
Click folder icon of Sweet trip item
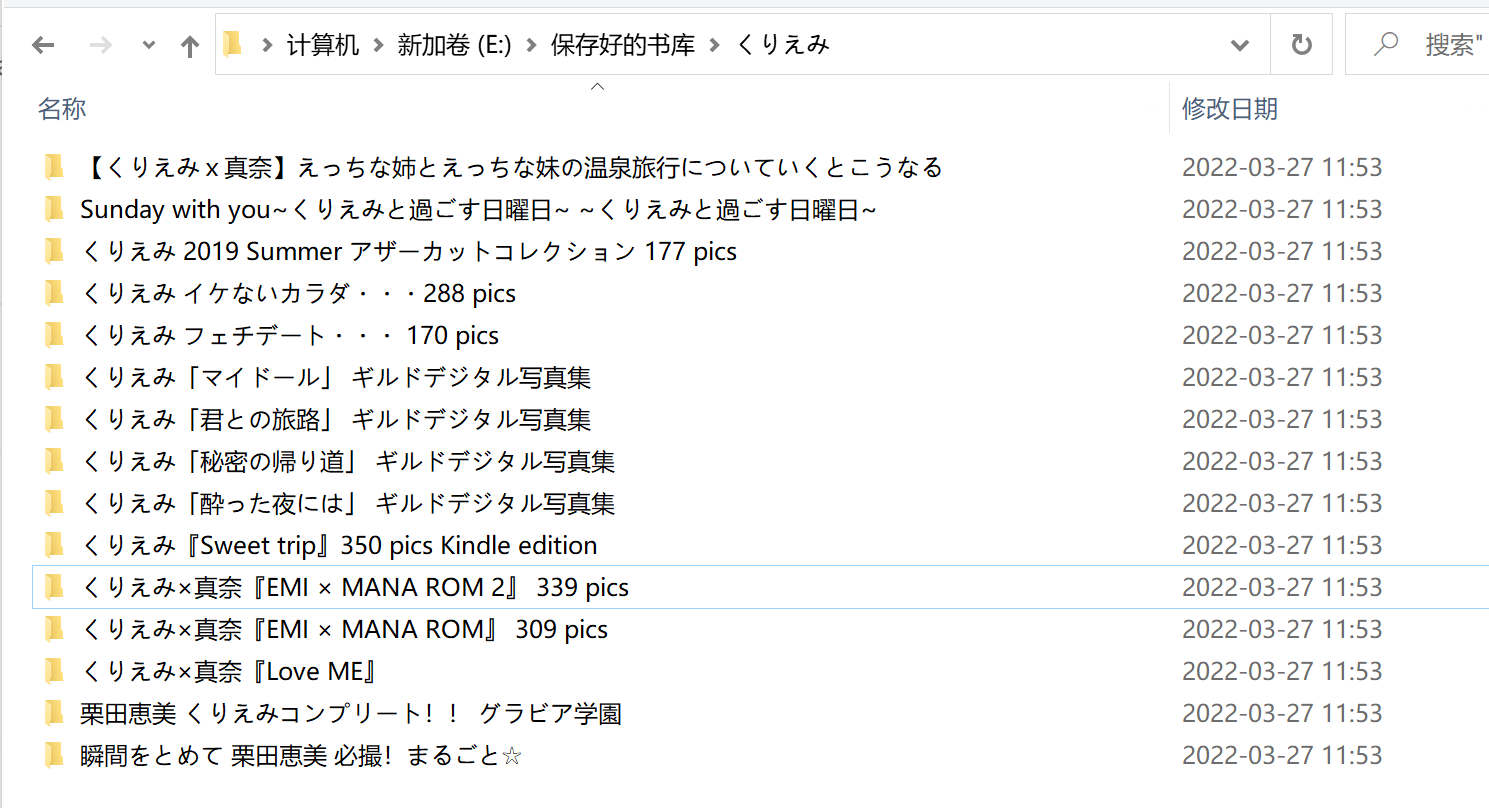click(55, 545)
